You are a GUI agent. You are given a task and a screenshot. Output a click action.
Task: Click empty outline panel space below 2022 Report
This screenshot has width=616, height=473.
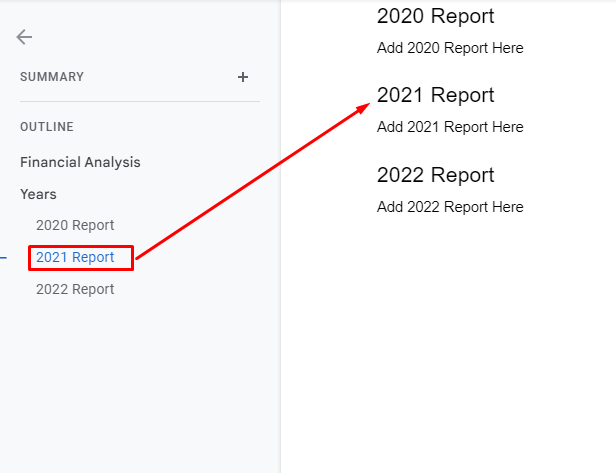click(x=140, y=385)
